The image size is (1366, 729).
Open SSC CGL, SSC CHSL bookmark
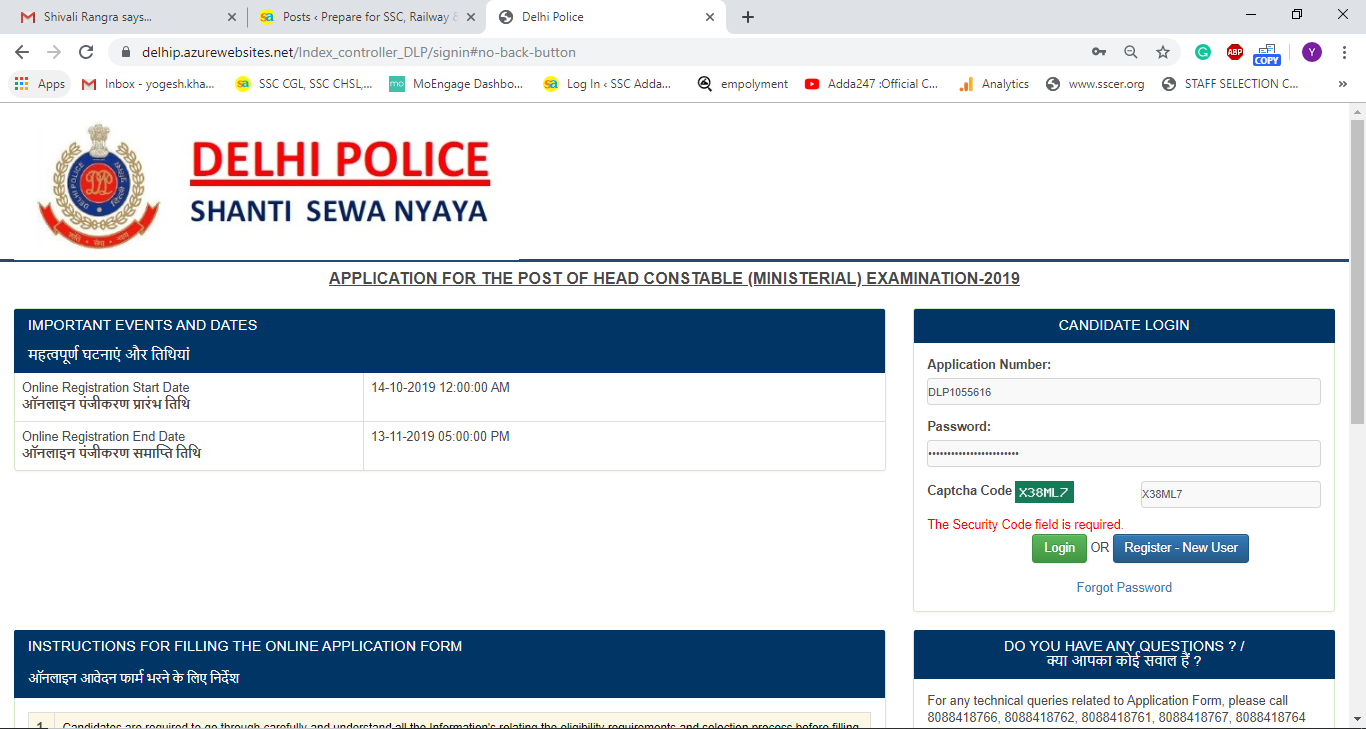point(303,84)
